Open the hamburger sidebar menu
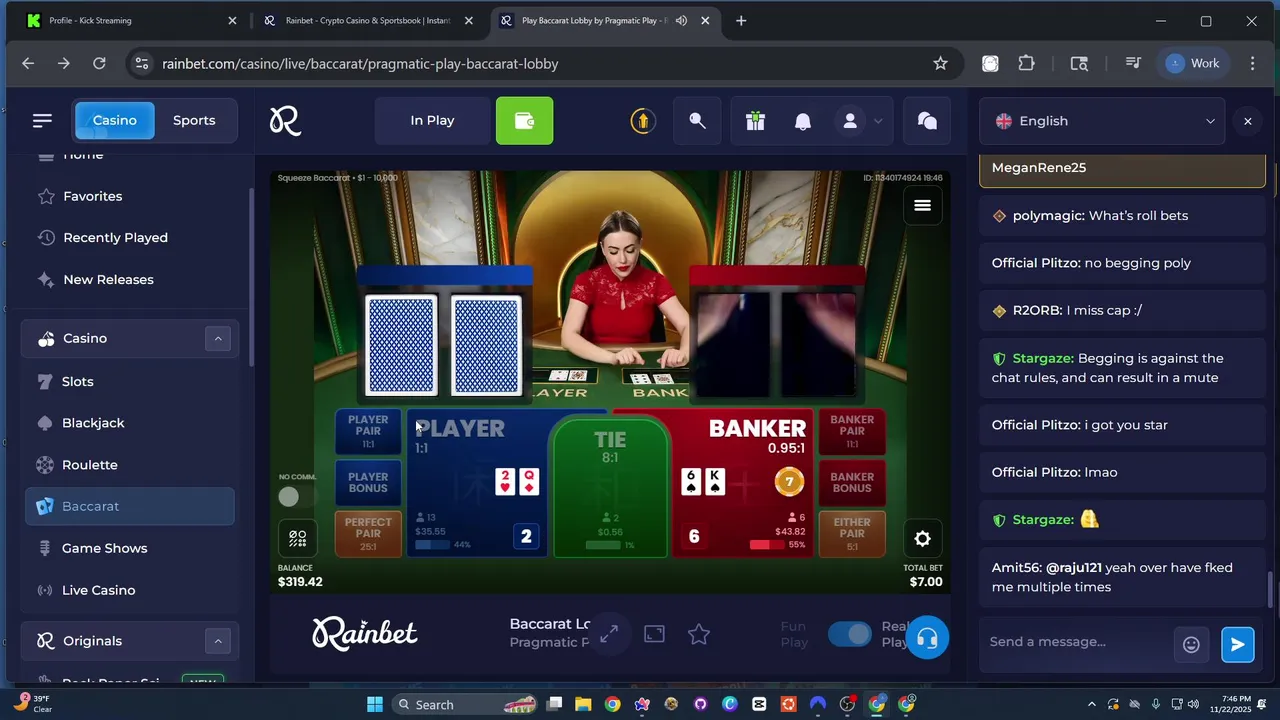Screen dimensions: 1280x720 coord(42,120)
